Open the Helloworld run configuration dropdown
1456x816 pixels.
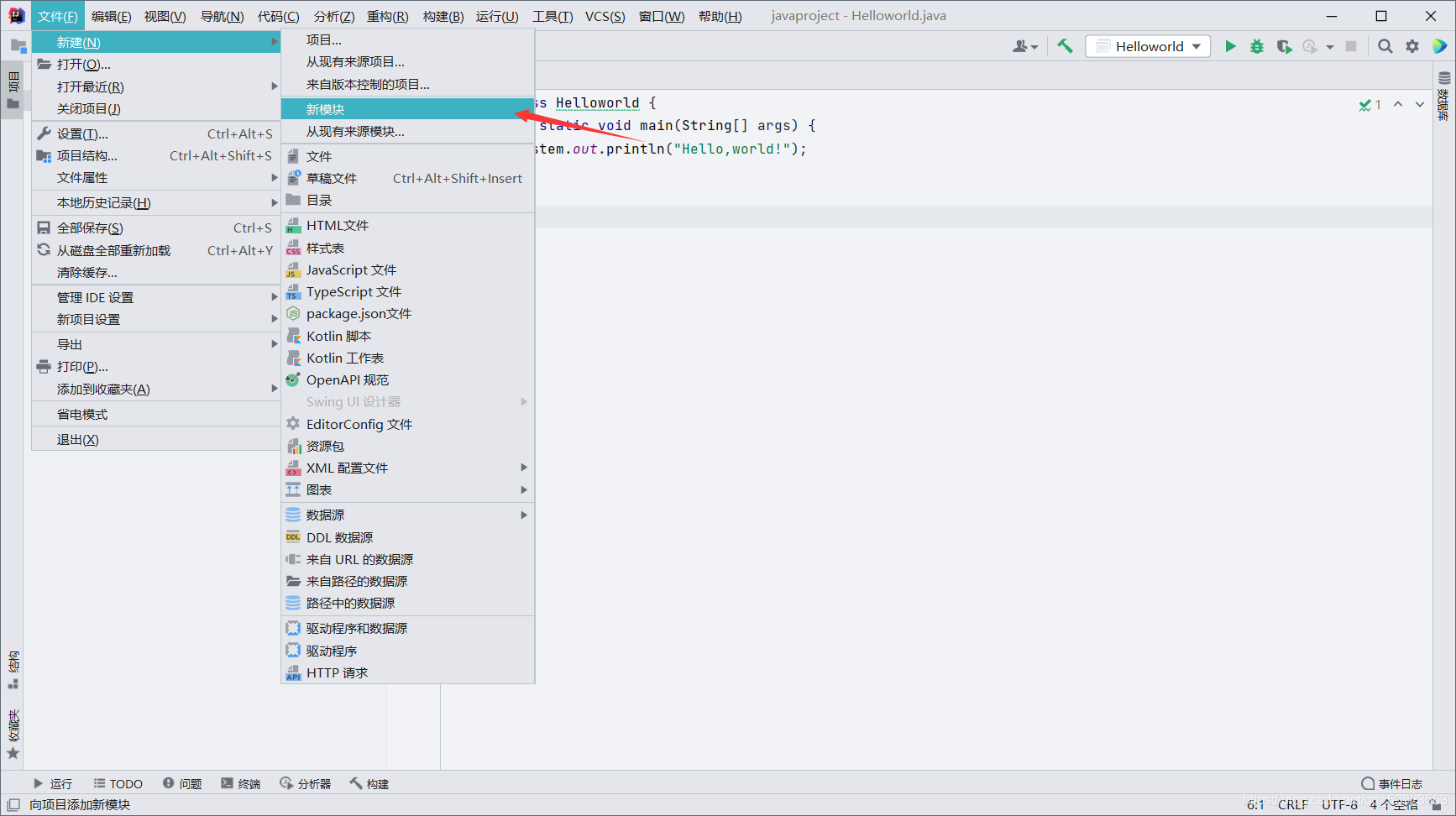(1148, 46)
